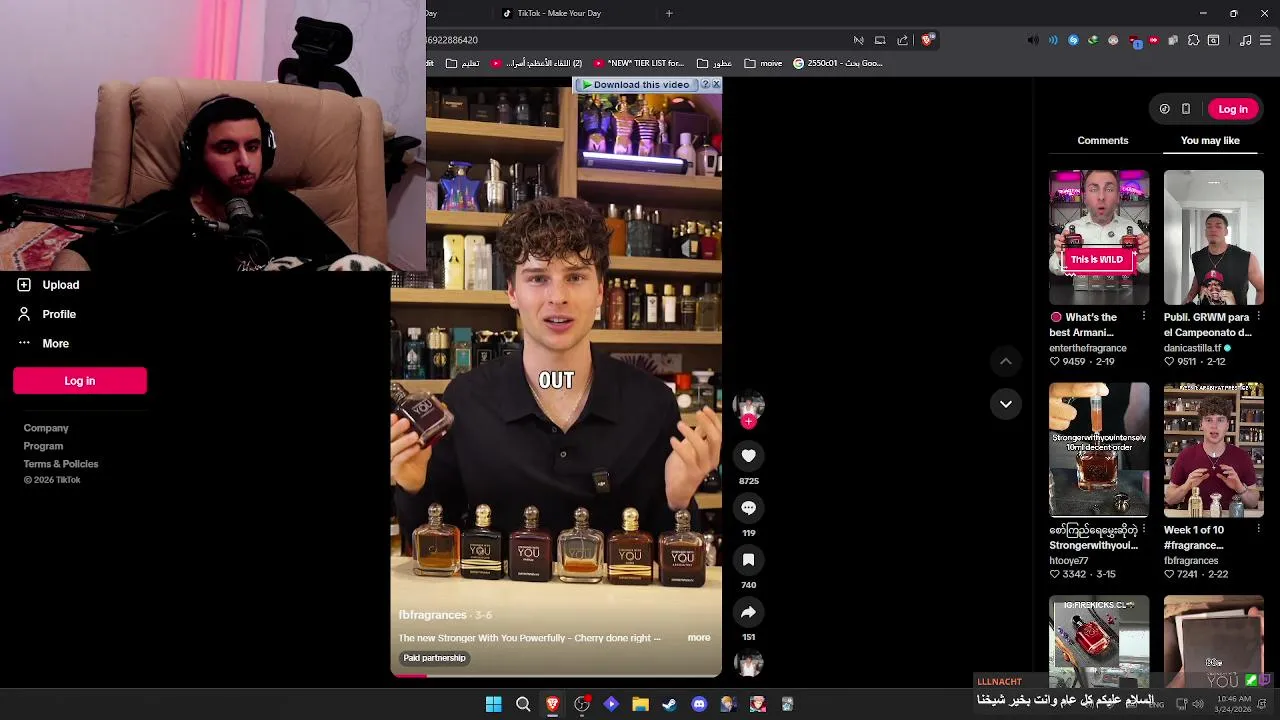Follow creator via red plus badge on avatar
This screenshot has height=720, width=1280.
tap(748, 422)
